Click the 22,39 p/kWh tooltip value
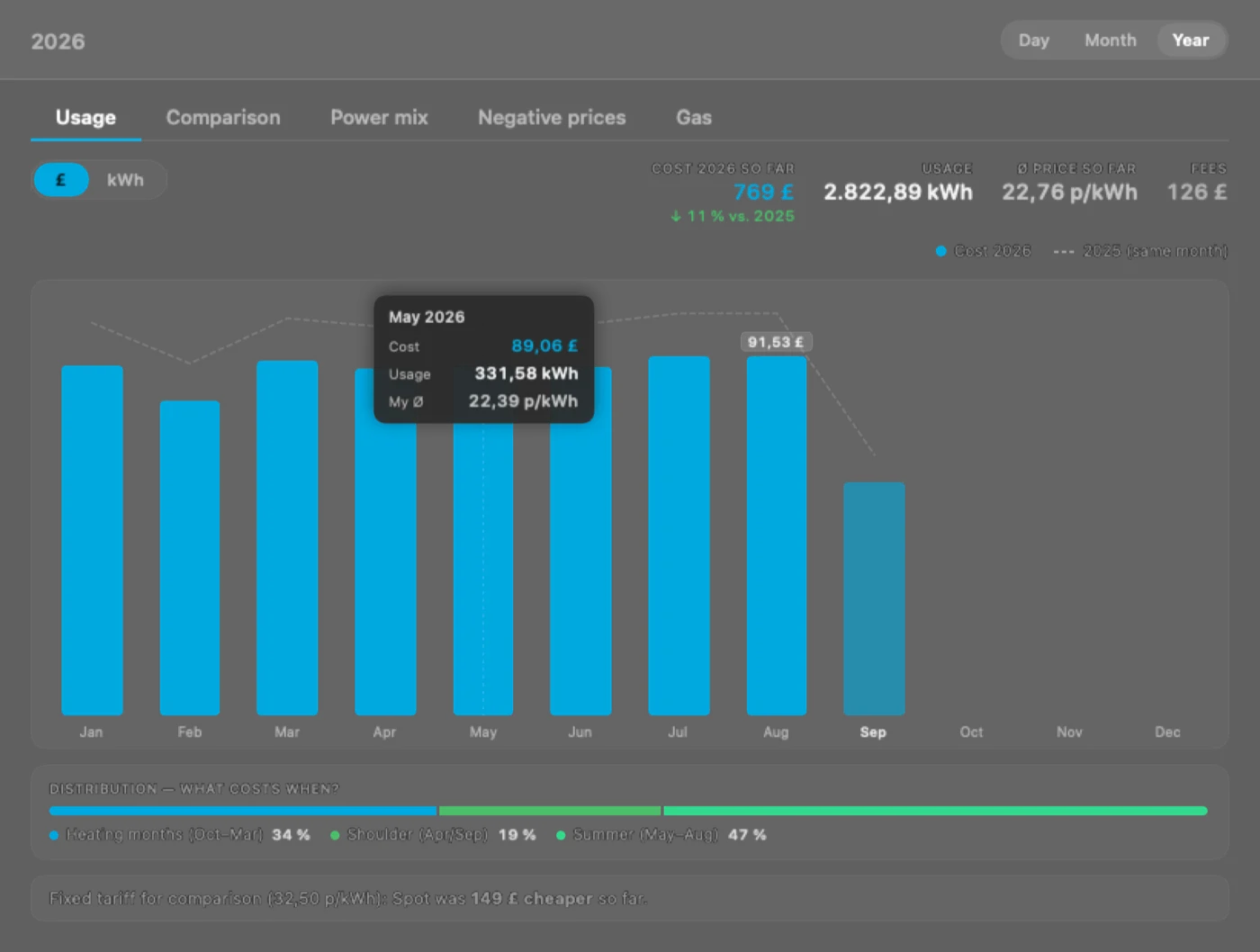This screenshot has width=1260, height=952. click(523, 401)
